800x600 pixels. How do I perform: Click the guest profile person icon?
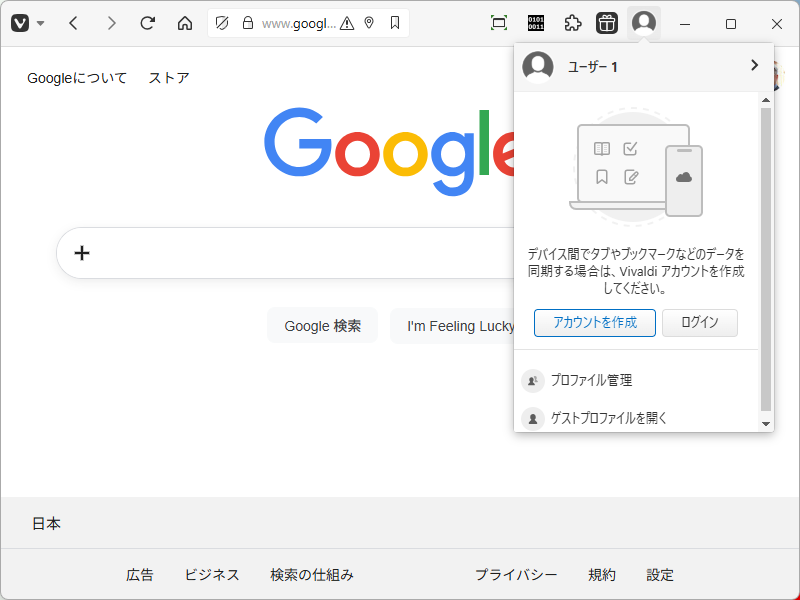[533, 419]
